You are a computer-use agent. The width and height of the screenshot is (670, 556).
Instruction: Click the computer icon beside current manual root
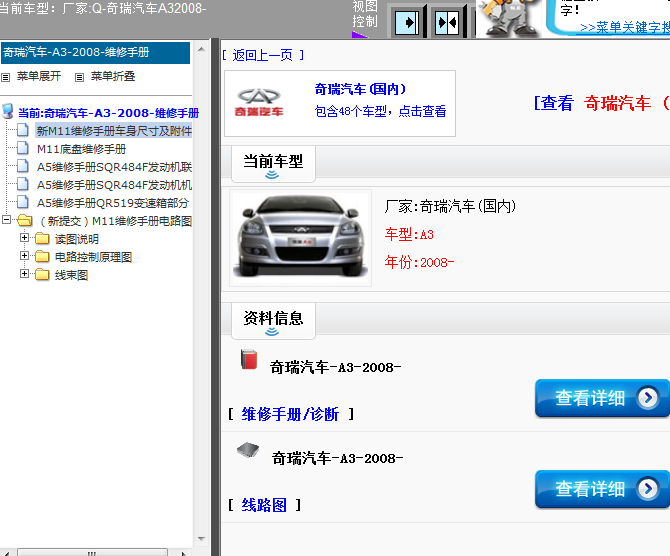(x=8, y=112)
